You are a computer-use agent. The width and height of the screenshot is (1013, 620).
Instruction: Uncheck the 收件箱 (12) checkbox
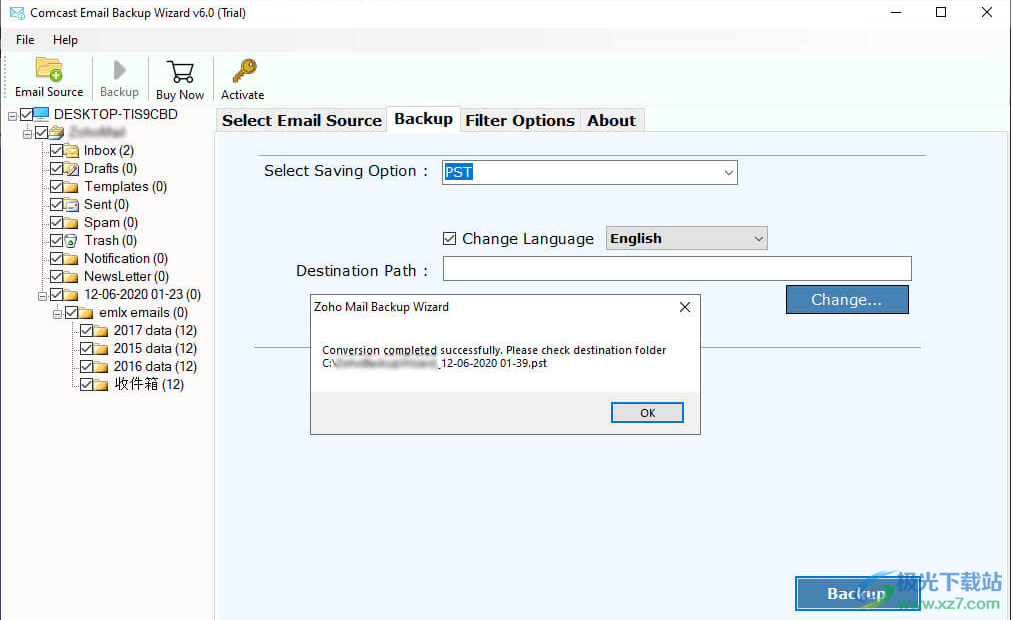coord(86,385)
